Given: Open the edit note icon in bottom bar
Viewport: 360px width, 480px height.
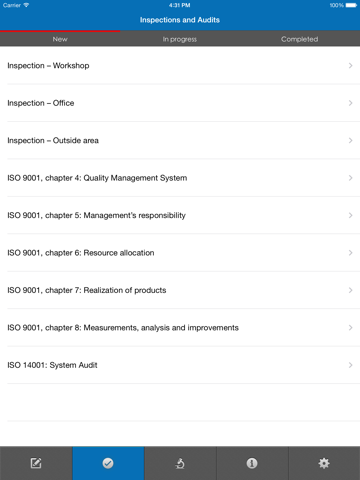Looking at the screenshot, I should tap(36, 463).
